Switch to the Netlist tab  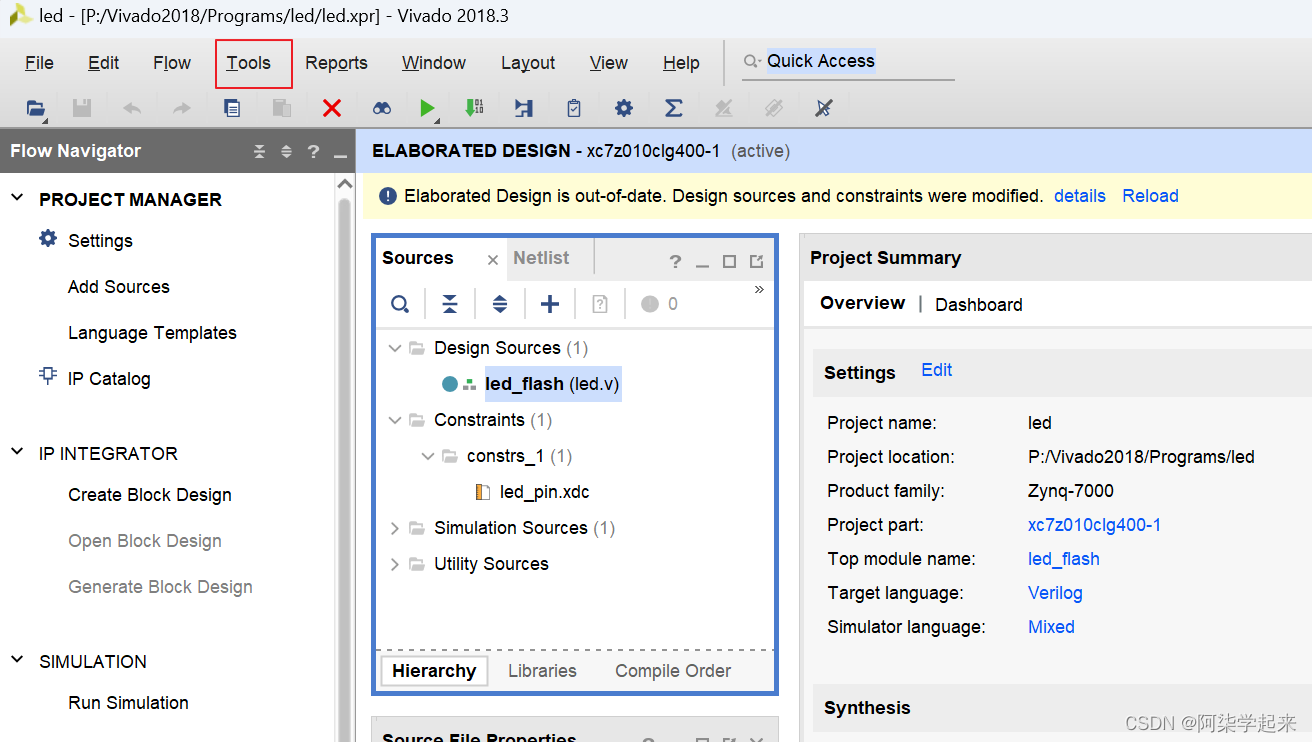click(541, 258)
